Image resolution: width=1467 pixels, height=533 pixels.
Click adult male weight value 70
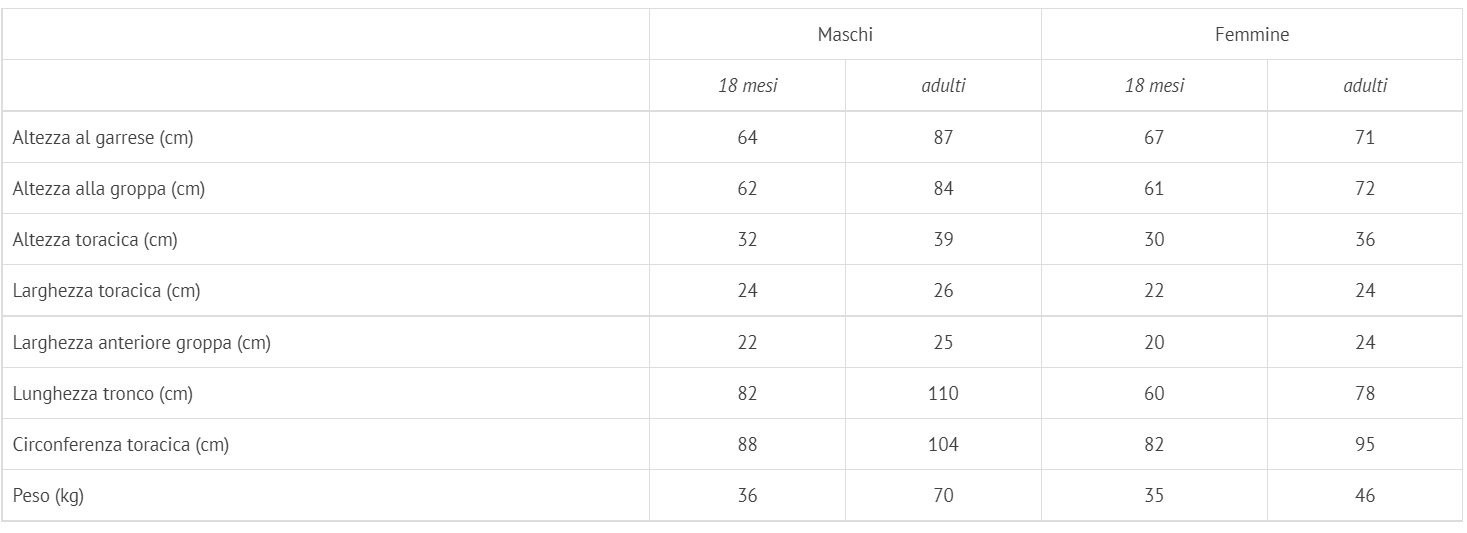943,496
